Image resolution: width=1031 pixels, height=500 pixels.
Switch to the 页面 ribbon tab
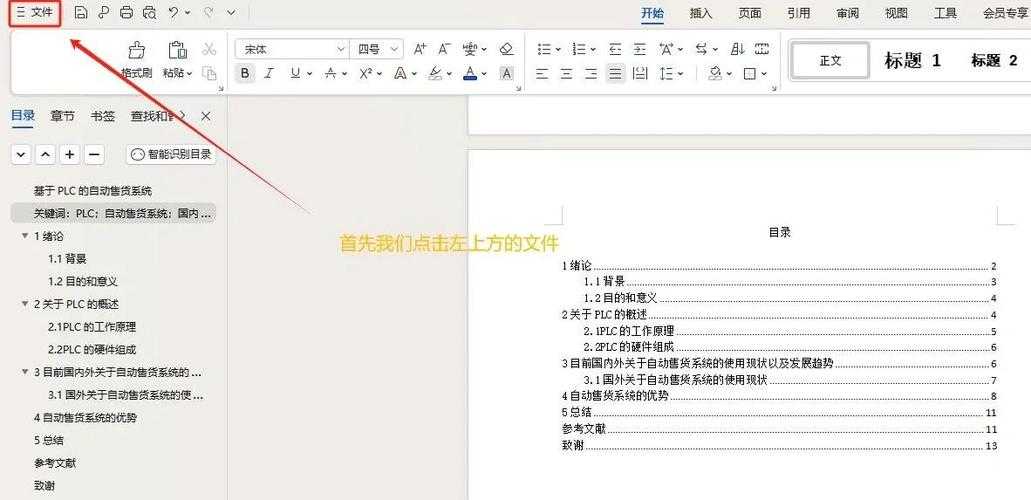750,13
